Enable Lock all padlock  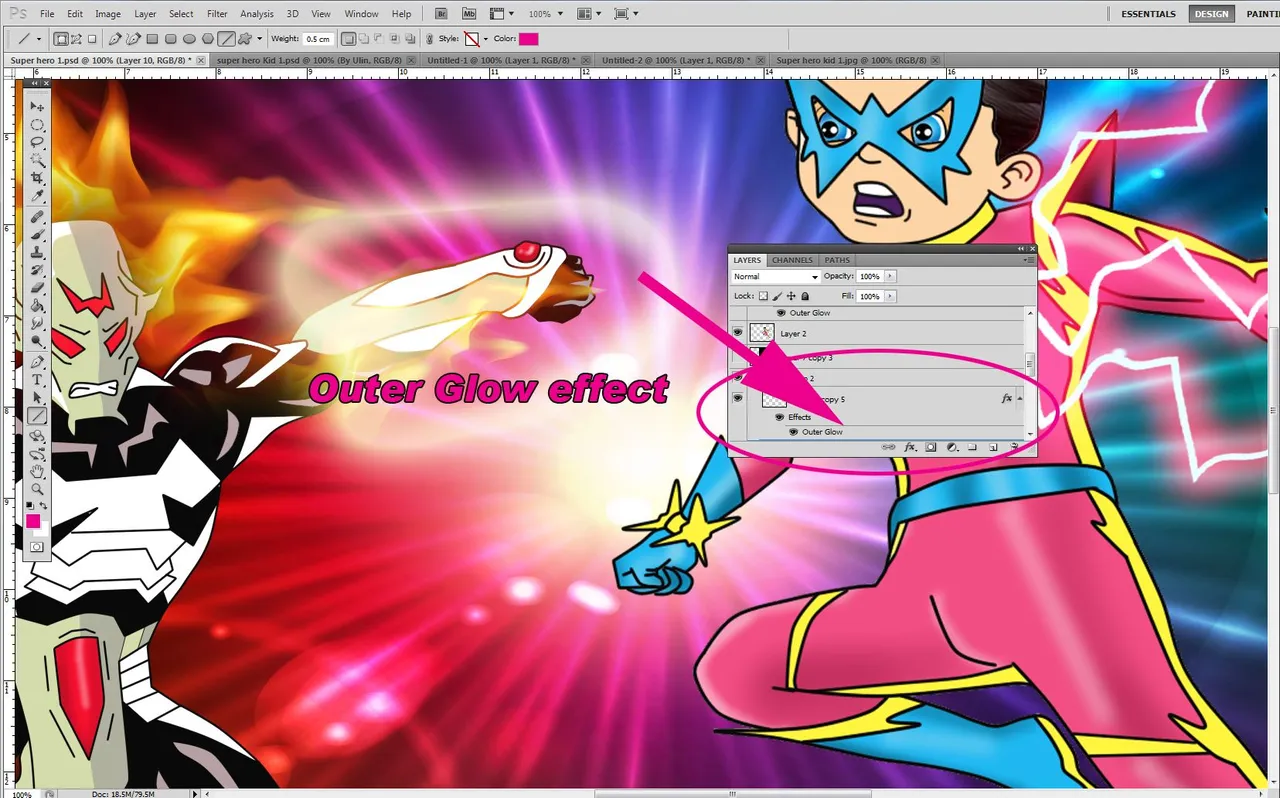click(x=805, y=296)
